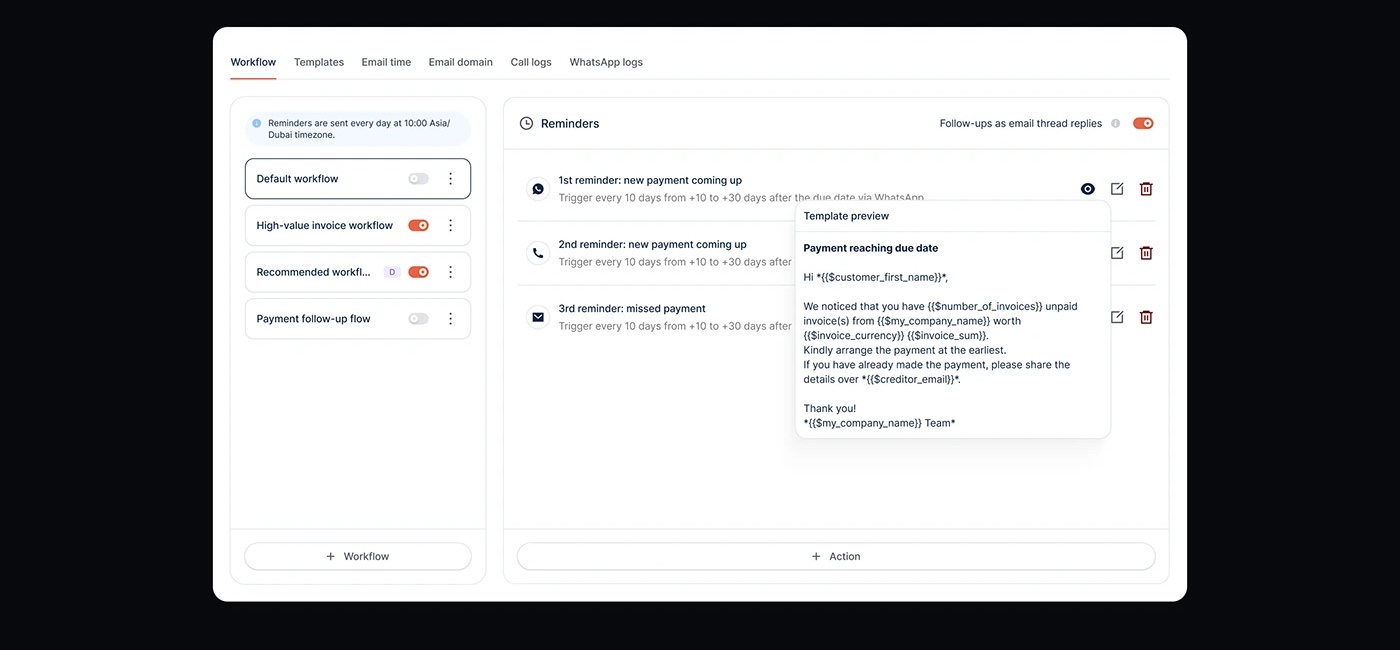Preview 1st reminder template with eye icon
Image resolution: width=1400 pixels, height=650 pixels.
1088,189
